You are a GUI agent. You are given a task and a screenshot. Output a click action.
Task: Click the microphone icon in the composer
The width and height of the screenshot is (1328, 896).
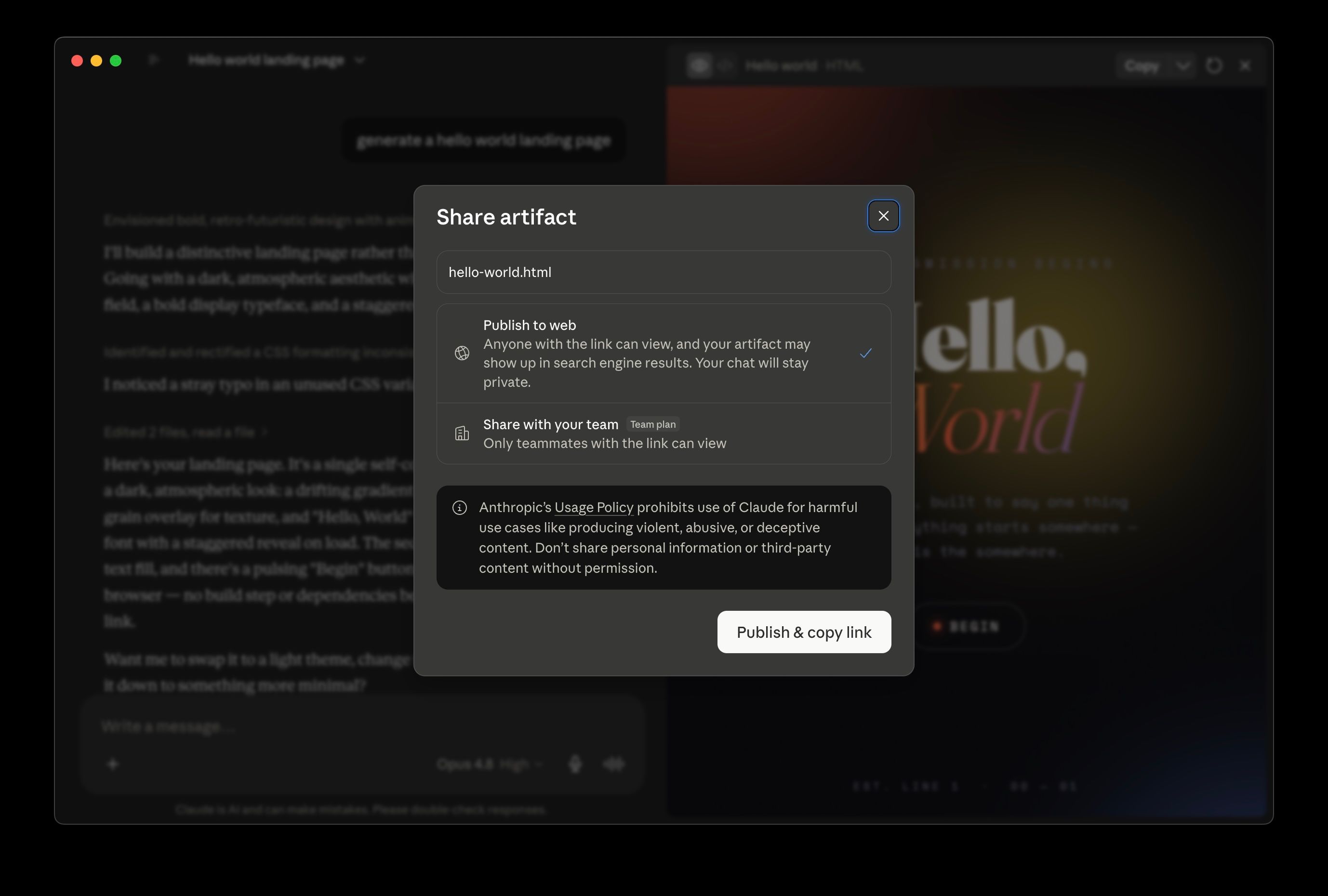coord(575,764)
